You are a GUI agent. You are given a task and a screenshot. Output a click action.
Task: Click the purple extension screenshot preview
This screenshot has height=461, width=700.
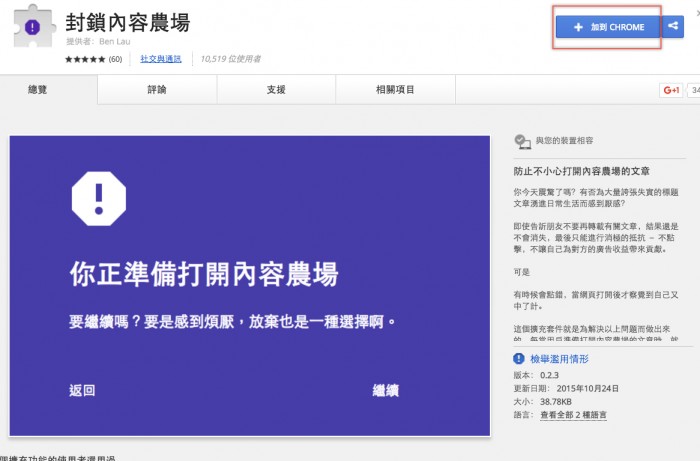point(250,286)
